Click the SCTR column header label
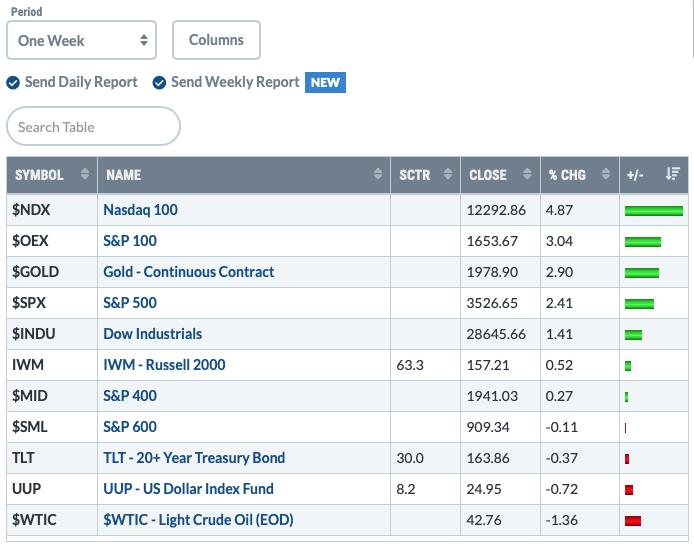The image size is (694, 546). tap(415, 175)
